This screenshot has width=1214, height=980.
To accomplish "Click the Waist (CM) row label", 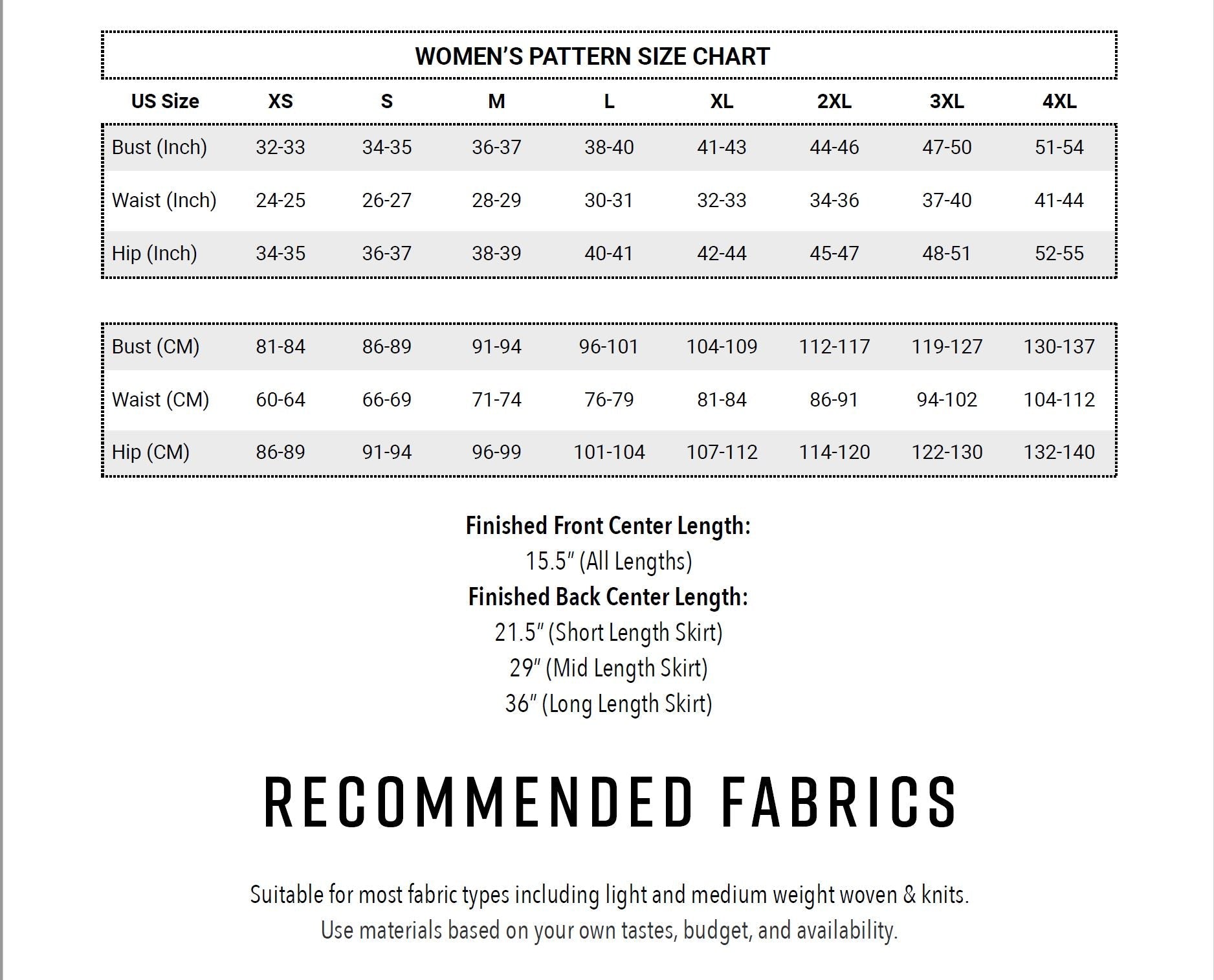I will click(160, 400).
